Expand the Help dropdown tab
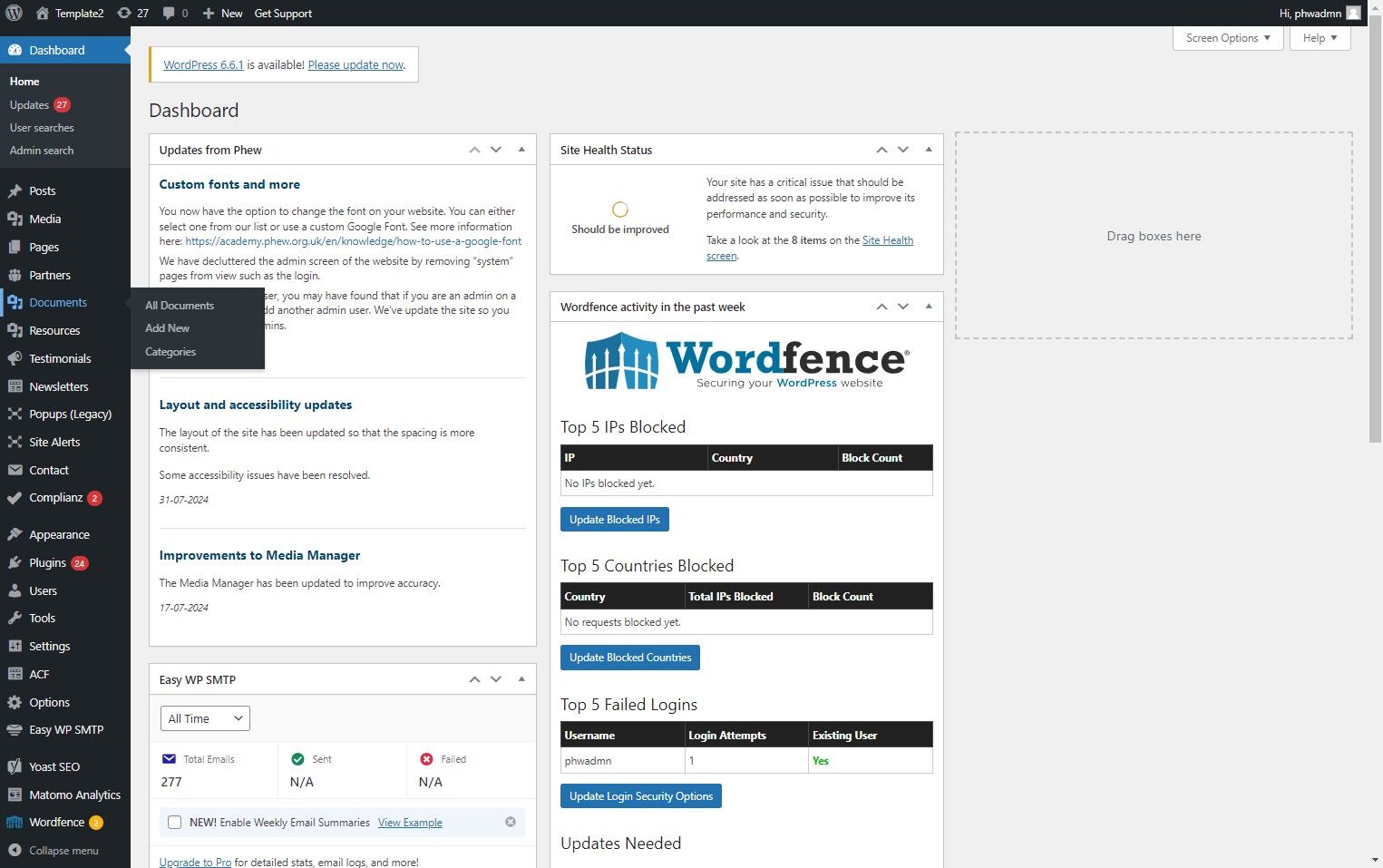 pyautogui.click(x=1320, y=38)
